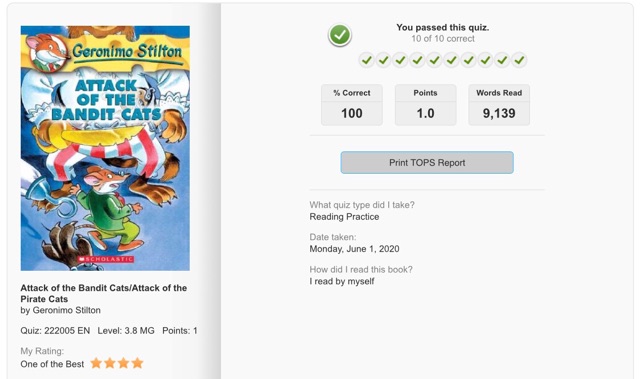Click the fourth orange rating star
The image size is (640, 379).
138,363
